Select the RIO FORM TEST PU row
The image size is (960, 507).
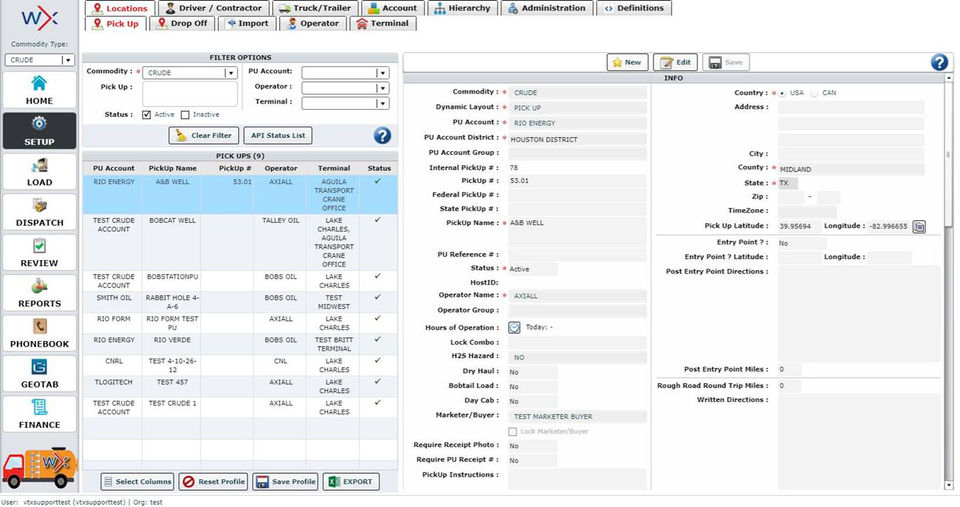(x=240, y=323)
